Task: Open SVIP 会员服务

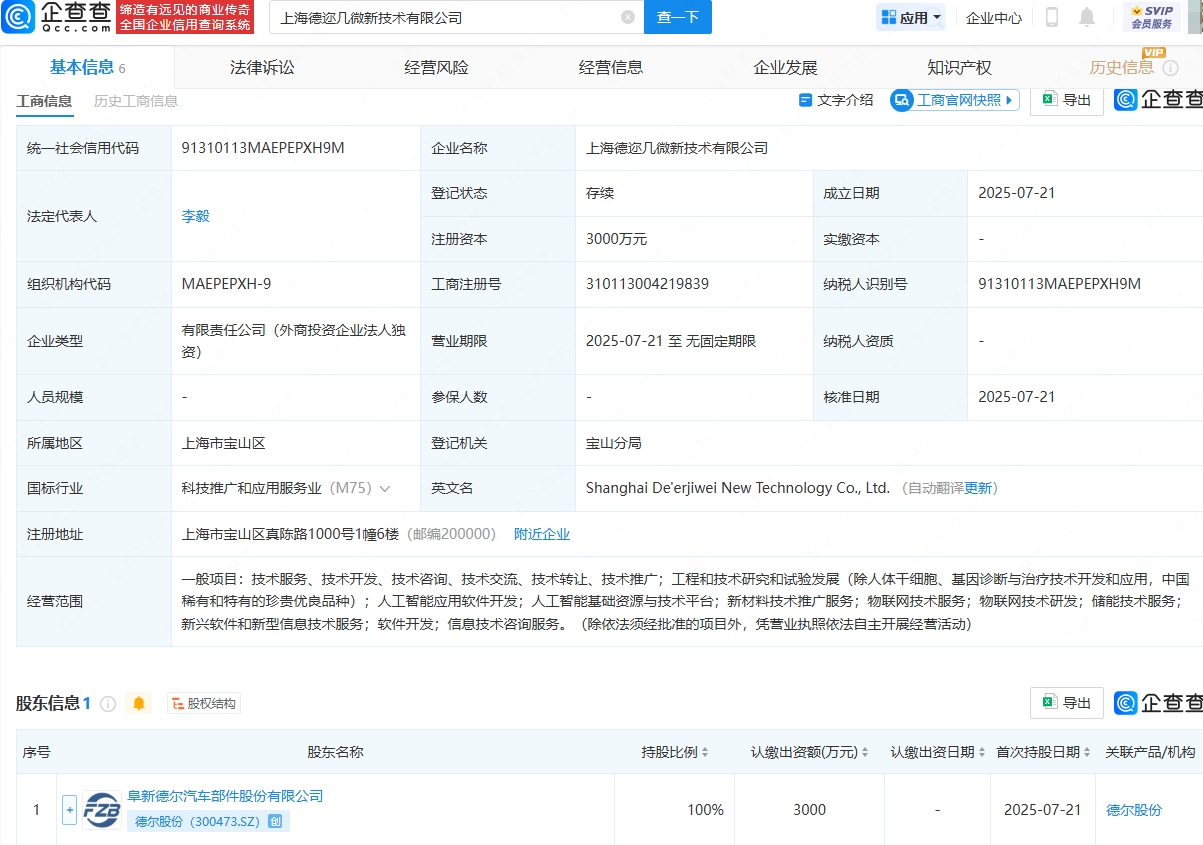Action: tap(1151, 17)
